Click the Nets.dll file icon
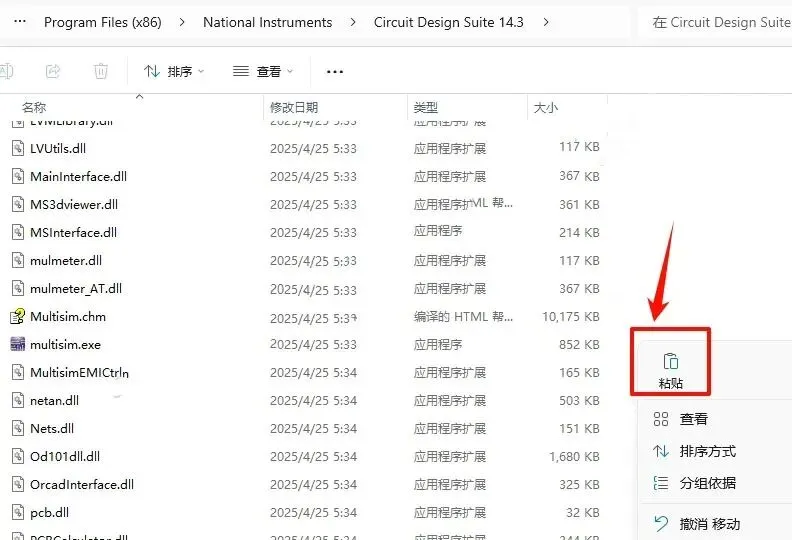Image resolution: width=792 pixels, height=540 pixels. 18,428
